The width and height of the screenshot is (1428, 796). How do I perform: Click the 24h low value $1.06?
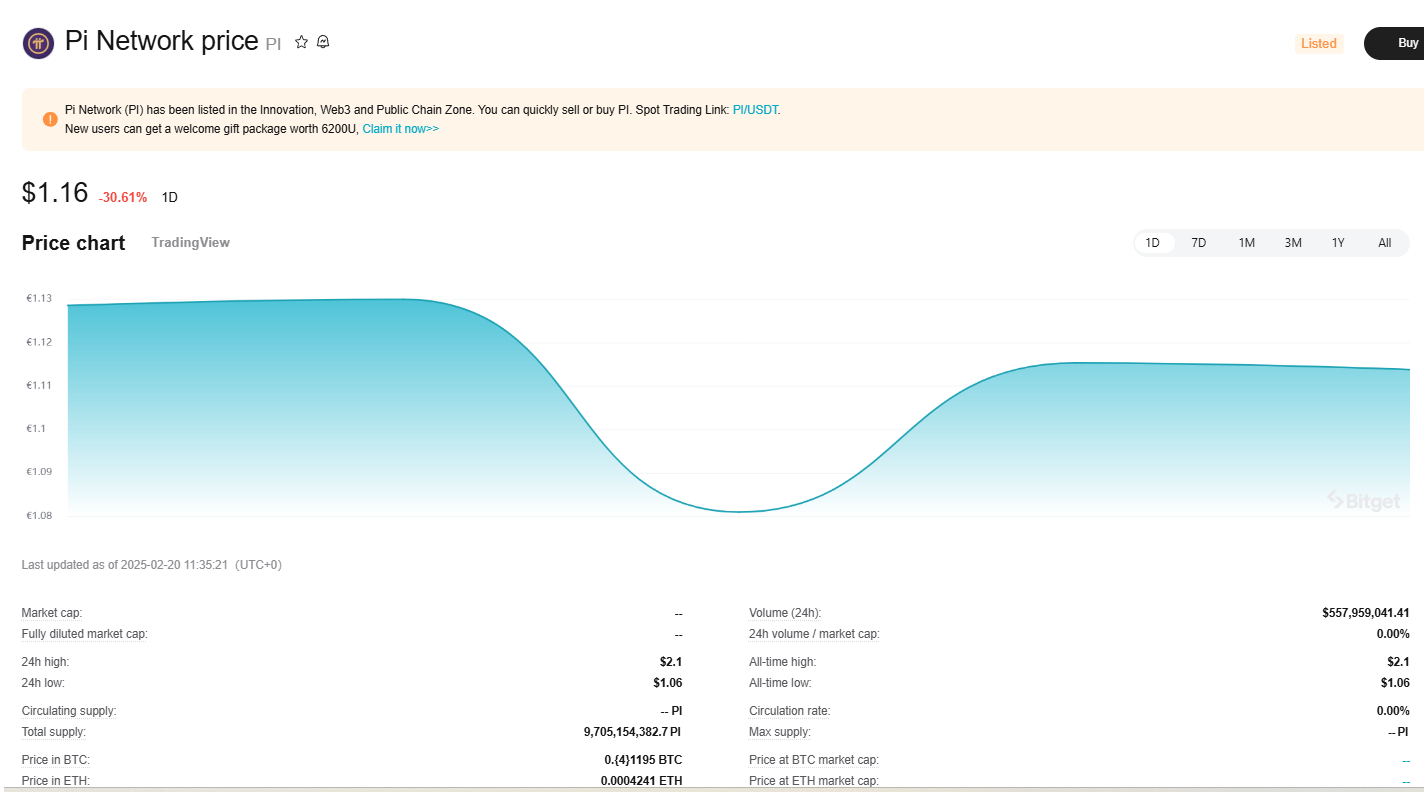point(667,683)
